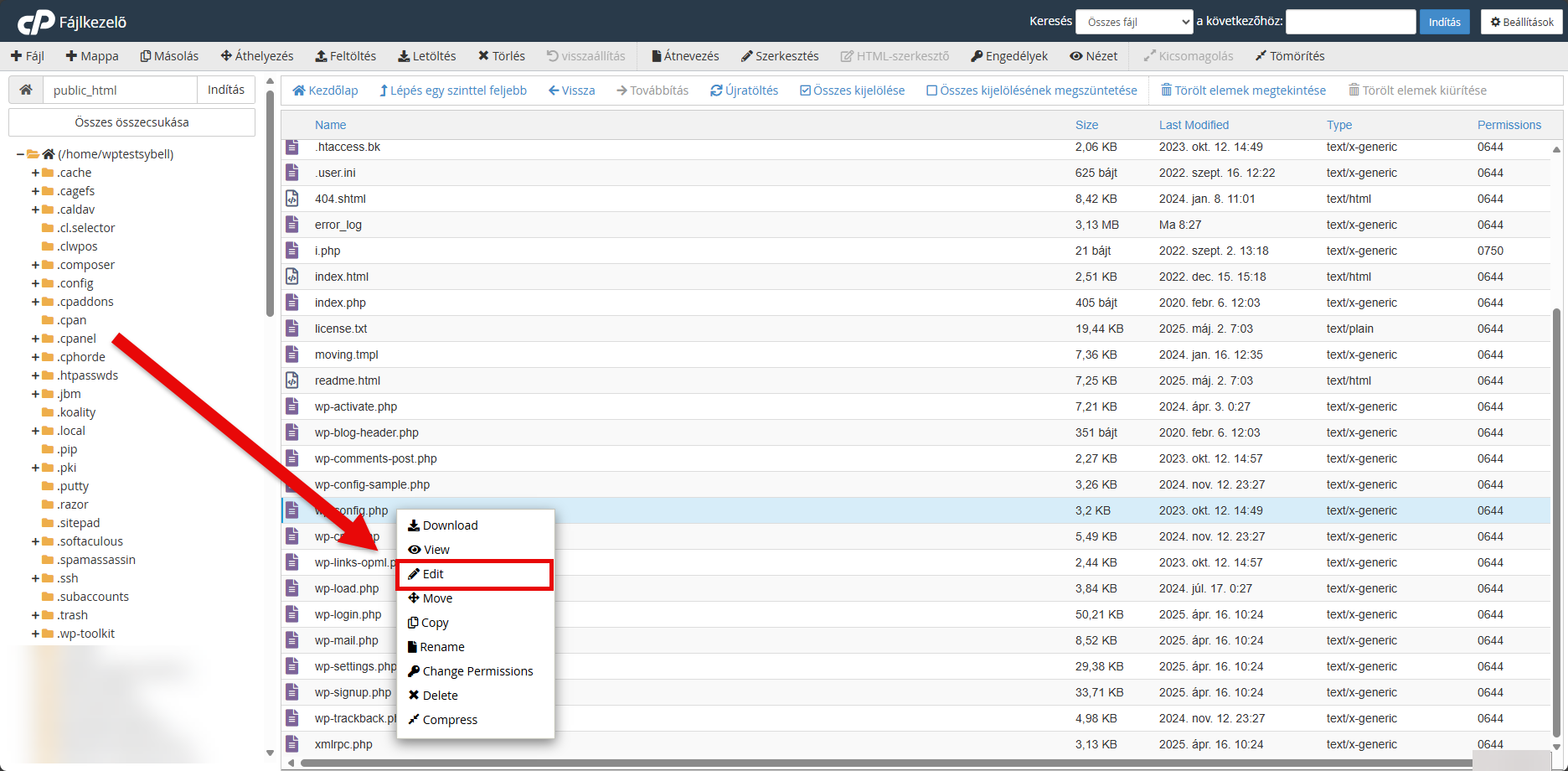The height and width of the screenshot is (771, 1568).
Task: Focus the search text input field
Action: pyautogui.click(x=1349, y=22)
